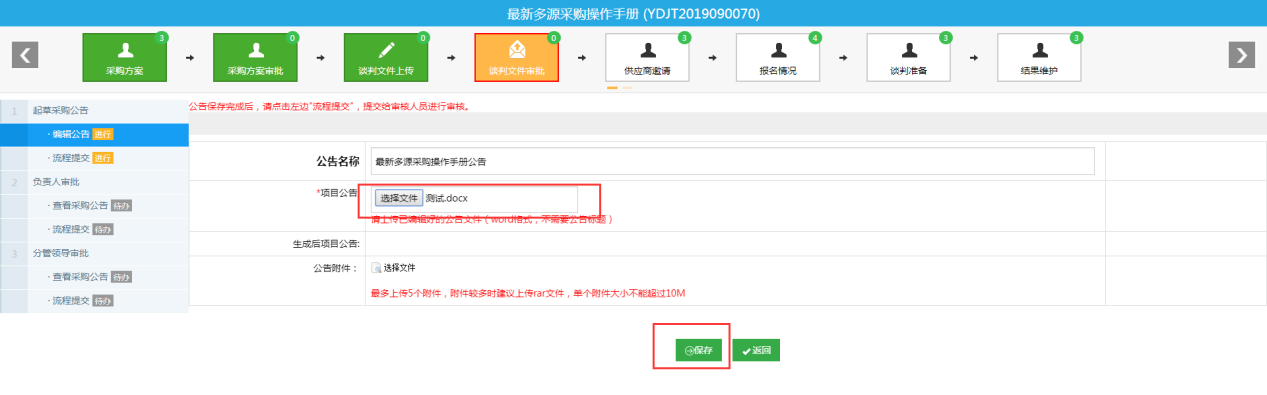The image size is (1267, 395).
Task: Click the red note about 5个附件 limit
Action: click(528, 293)
